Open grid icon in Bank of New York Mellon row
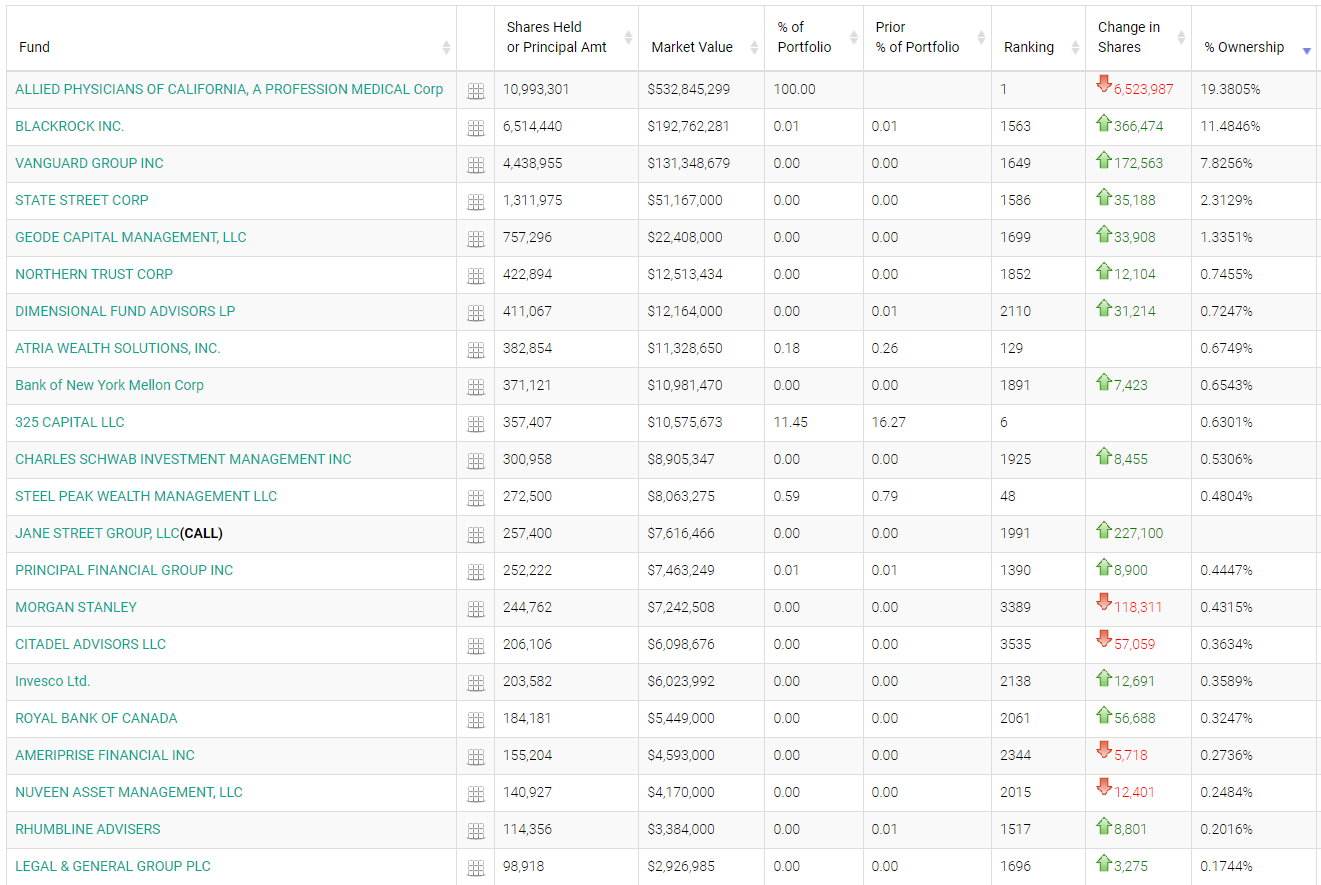The image size is (1321, 885). 476,387
